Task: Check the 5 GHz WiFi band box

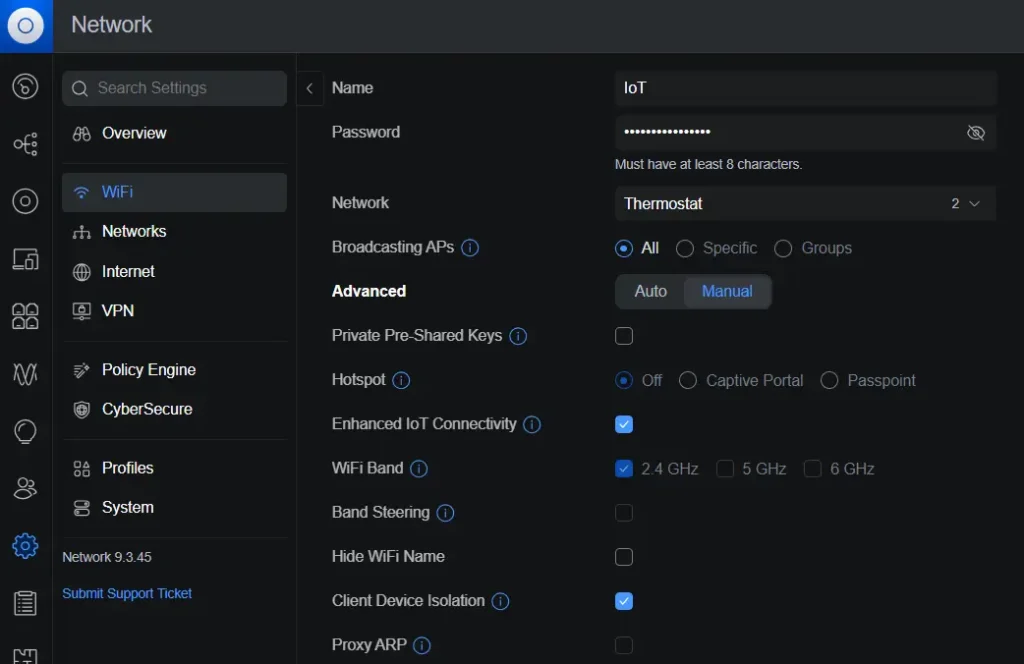Action: (725, 468)
